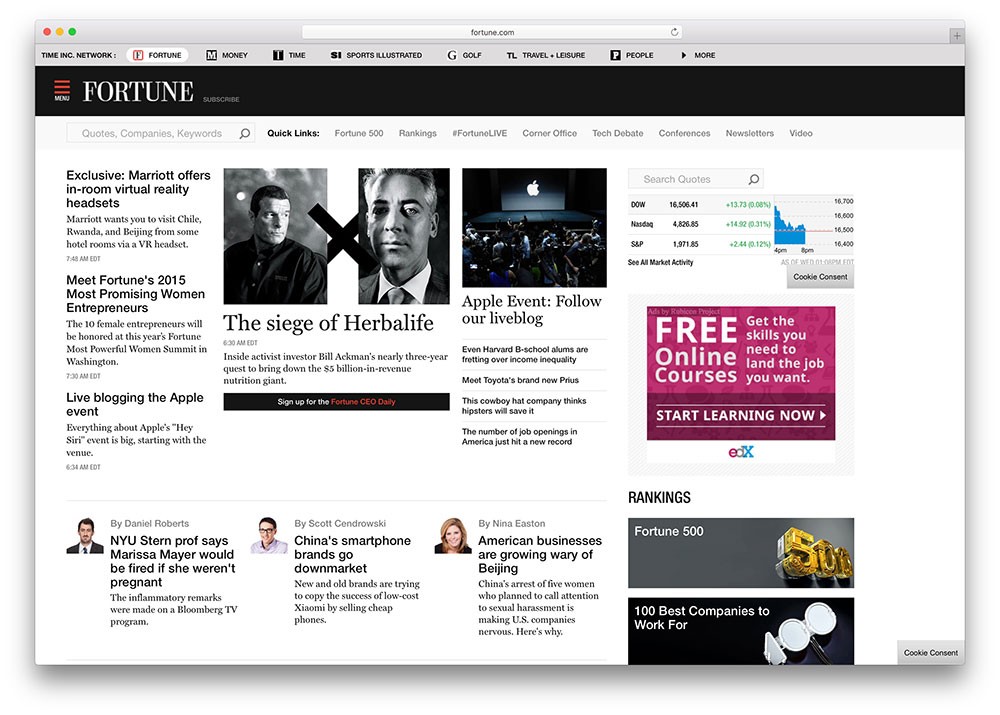This screenshot has width=1000, height=715.
Task: Open 100 Best Companies to Work For banner
Action: (x=741, y=631)
